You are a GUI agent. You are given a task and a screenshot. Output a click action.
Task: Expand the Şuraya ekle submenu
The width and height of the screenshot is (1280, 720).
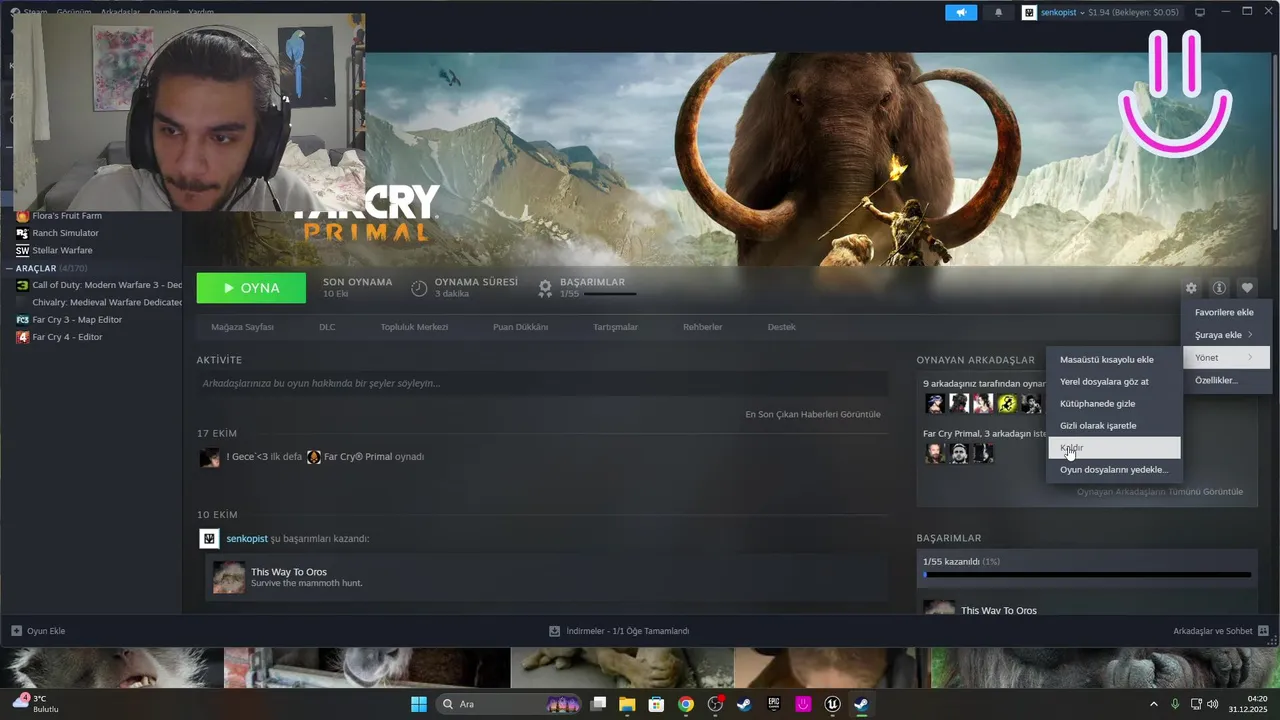point(1224,335)
